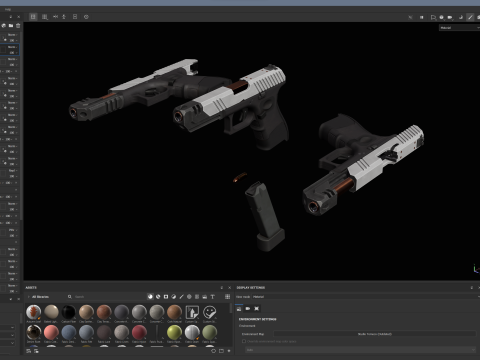Select the Autumn Leaf material thumbnail
The width and height of the screenshot is (480, 360).
point(33,312)
